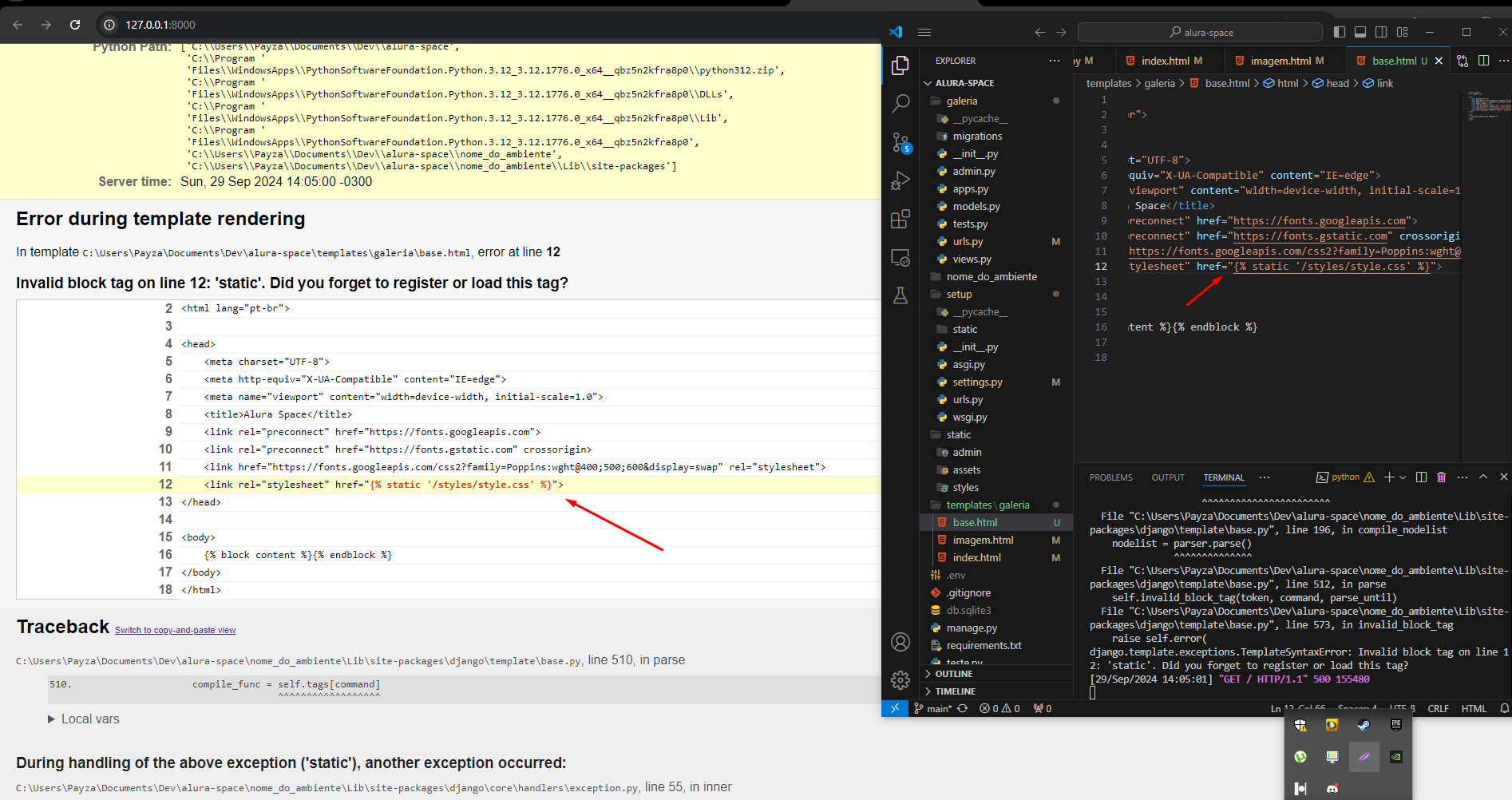1512x800 pixels.
Task: Open Changes compare icon for base.html
Action: (x=1463, y=61)
